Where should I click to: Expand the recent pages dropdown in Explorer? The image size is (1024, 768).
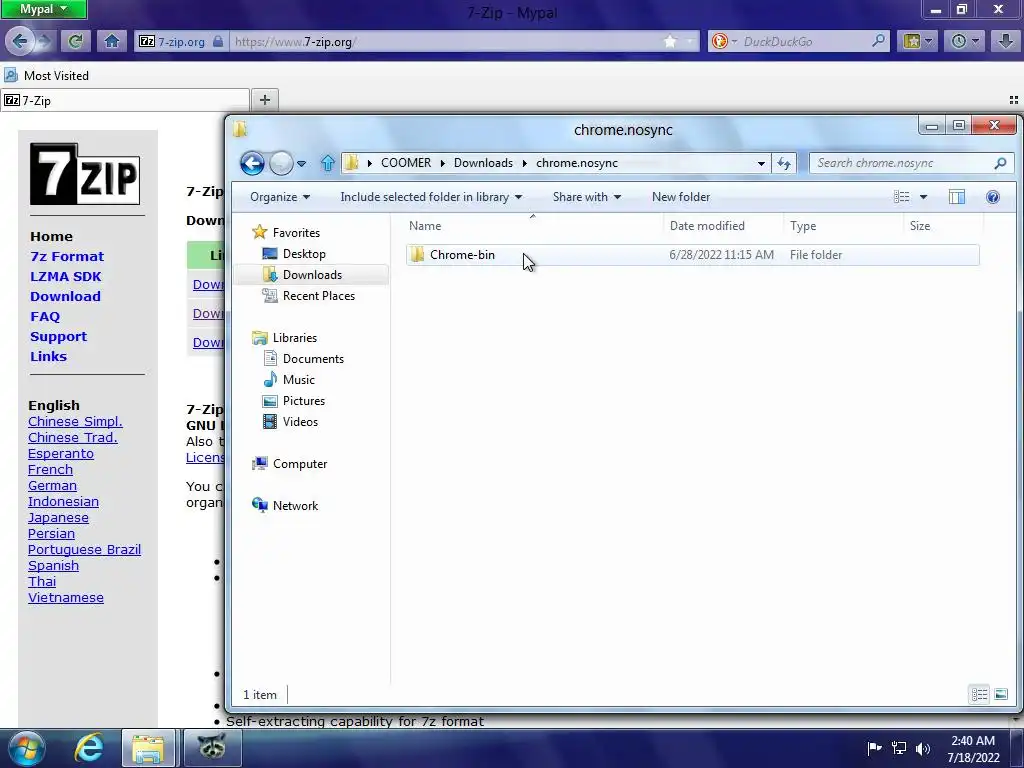click(x=301, y=164)
